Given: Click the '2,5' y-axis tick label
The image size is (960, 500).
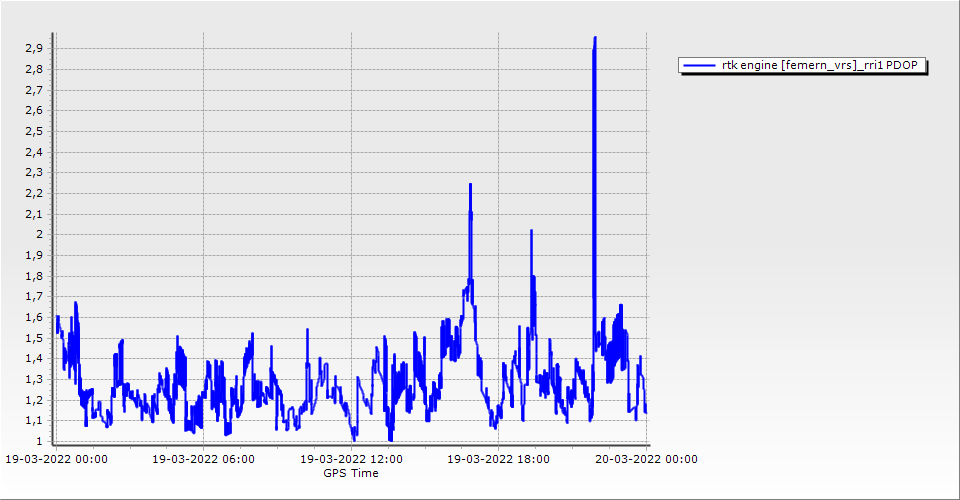Looking at the screenshot, I should click(x=33, y=131).
